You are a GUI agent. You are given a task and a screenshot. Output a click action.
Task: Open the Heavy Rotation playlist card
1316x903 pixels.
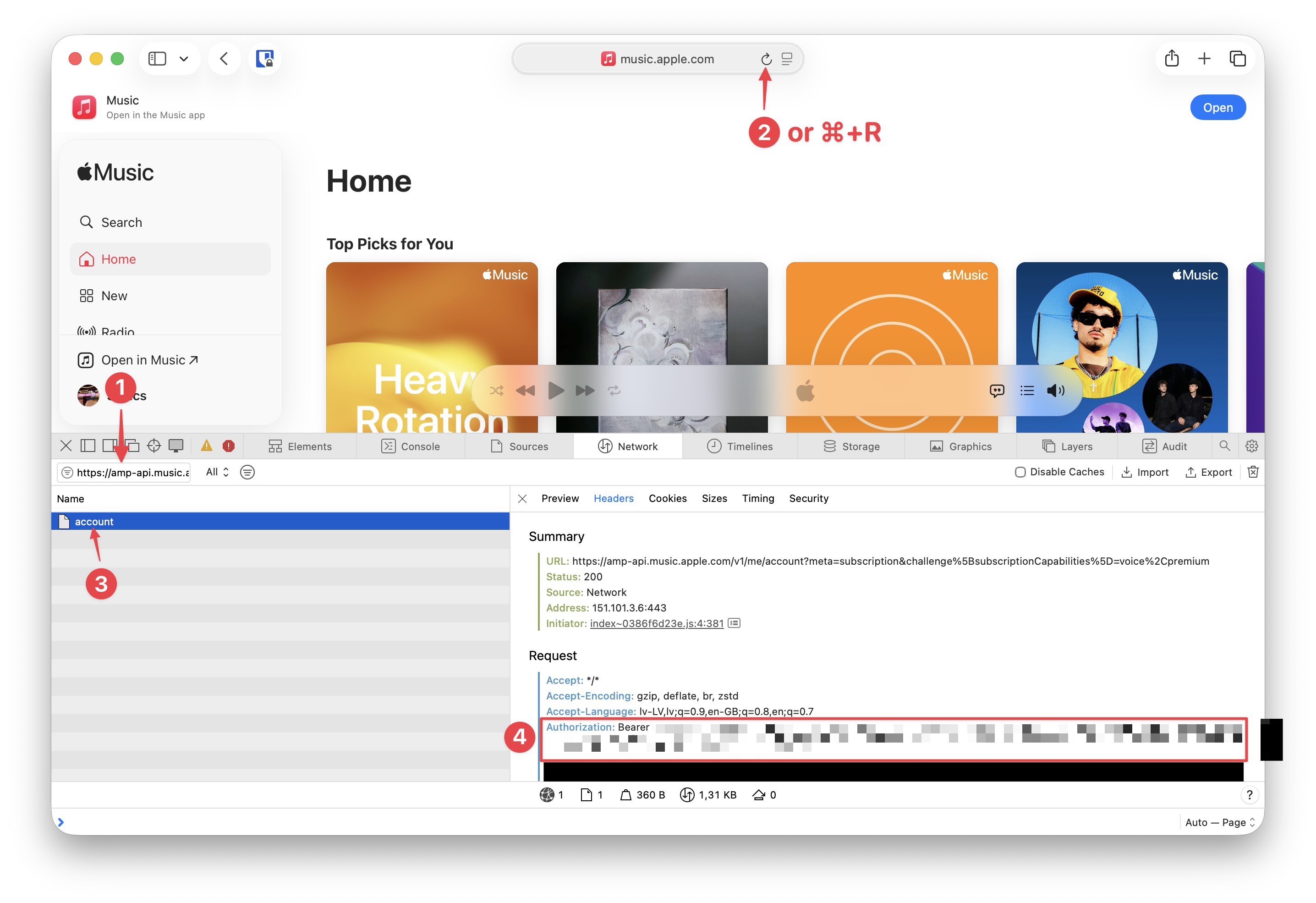coord(432,347)
